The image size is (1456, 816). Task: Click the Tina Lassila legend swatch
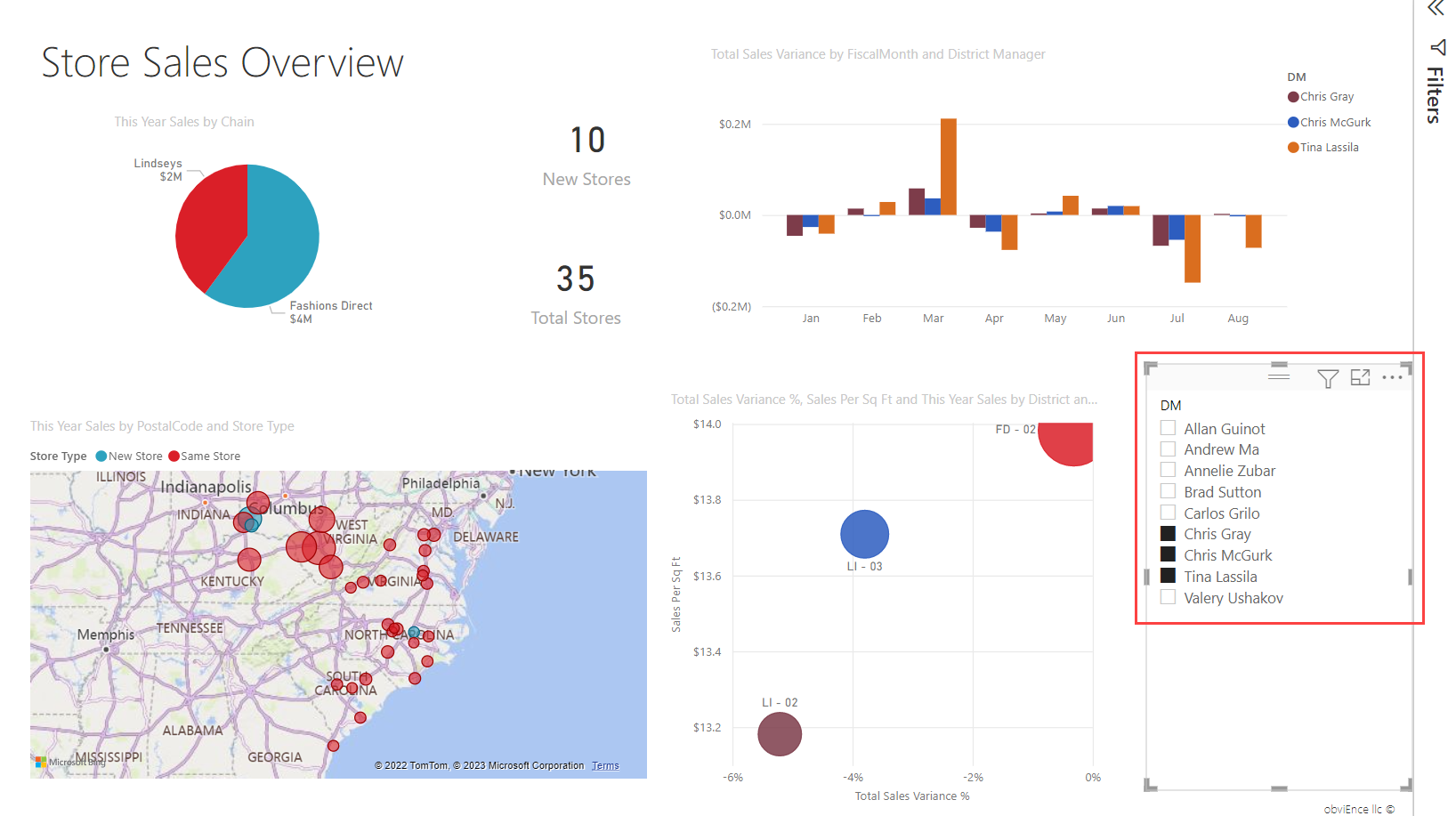tap(1293, 148)
